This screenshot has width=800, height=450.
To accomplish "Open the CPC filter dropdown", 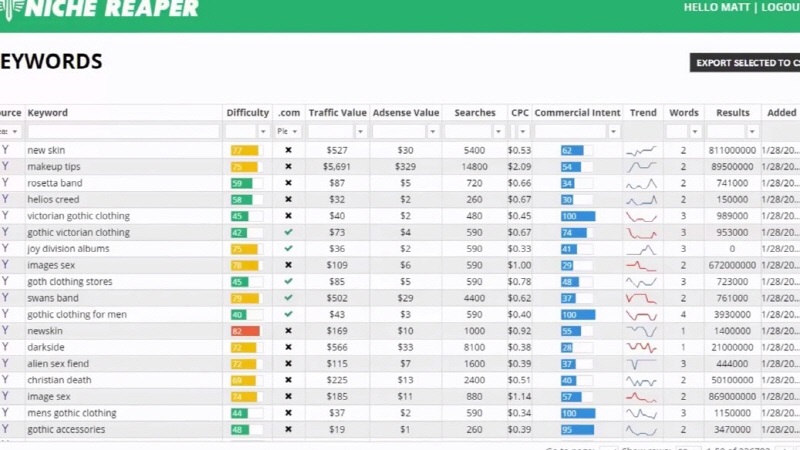I will tap(523, 132).
